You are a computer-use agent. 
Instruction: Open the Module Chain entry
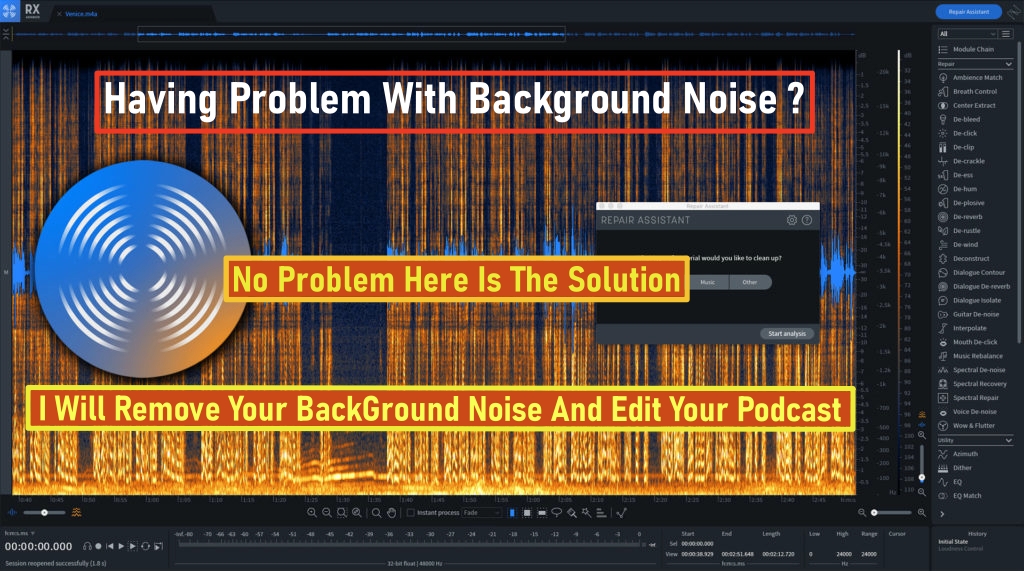[x=966, y=49]
